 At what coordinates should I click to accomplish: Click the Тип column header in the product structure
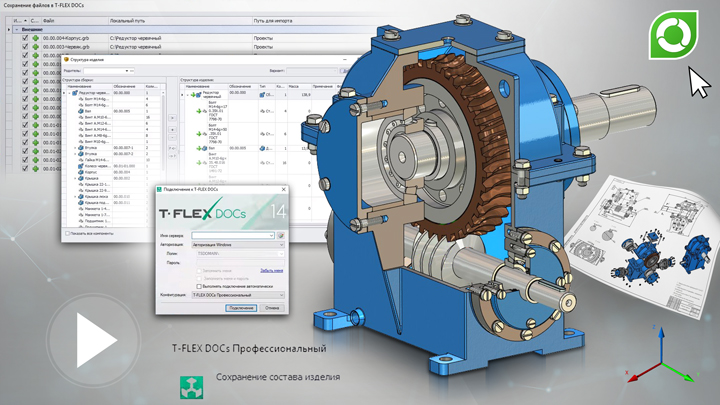pyautogui.click(x=266, y=86)
